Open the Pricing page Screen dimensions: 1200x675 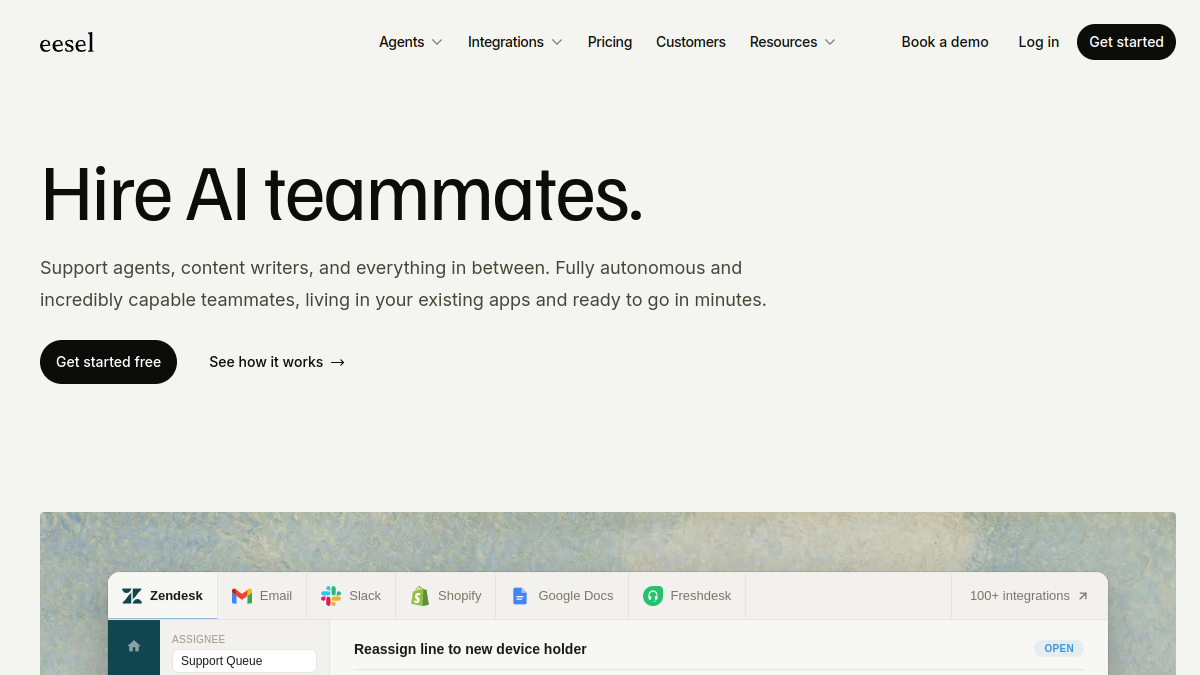pyautogui.click(x=610, y=42)
